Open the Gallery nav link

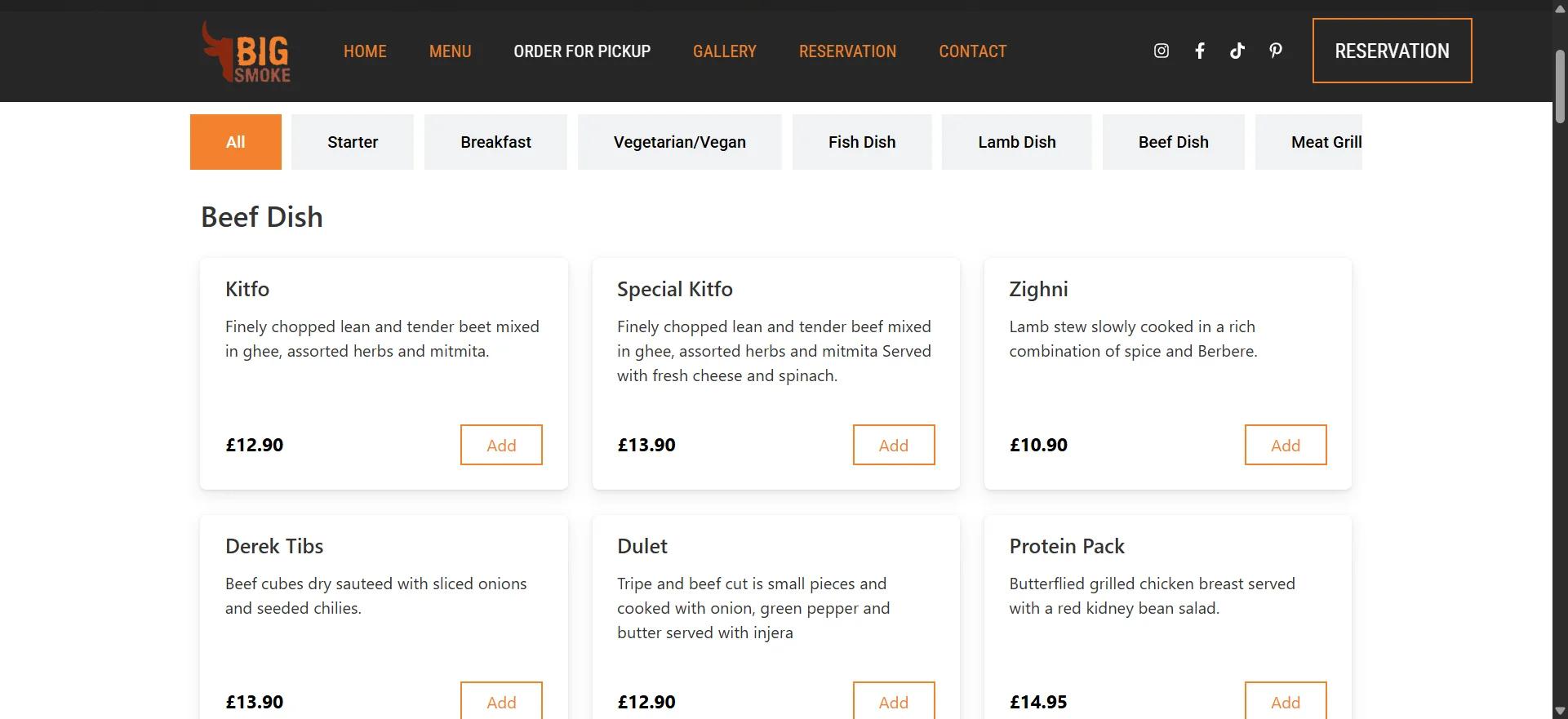click(725, 51)
